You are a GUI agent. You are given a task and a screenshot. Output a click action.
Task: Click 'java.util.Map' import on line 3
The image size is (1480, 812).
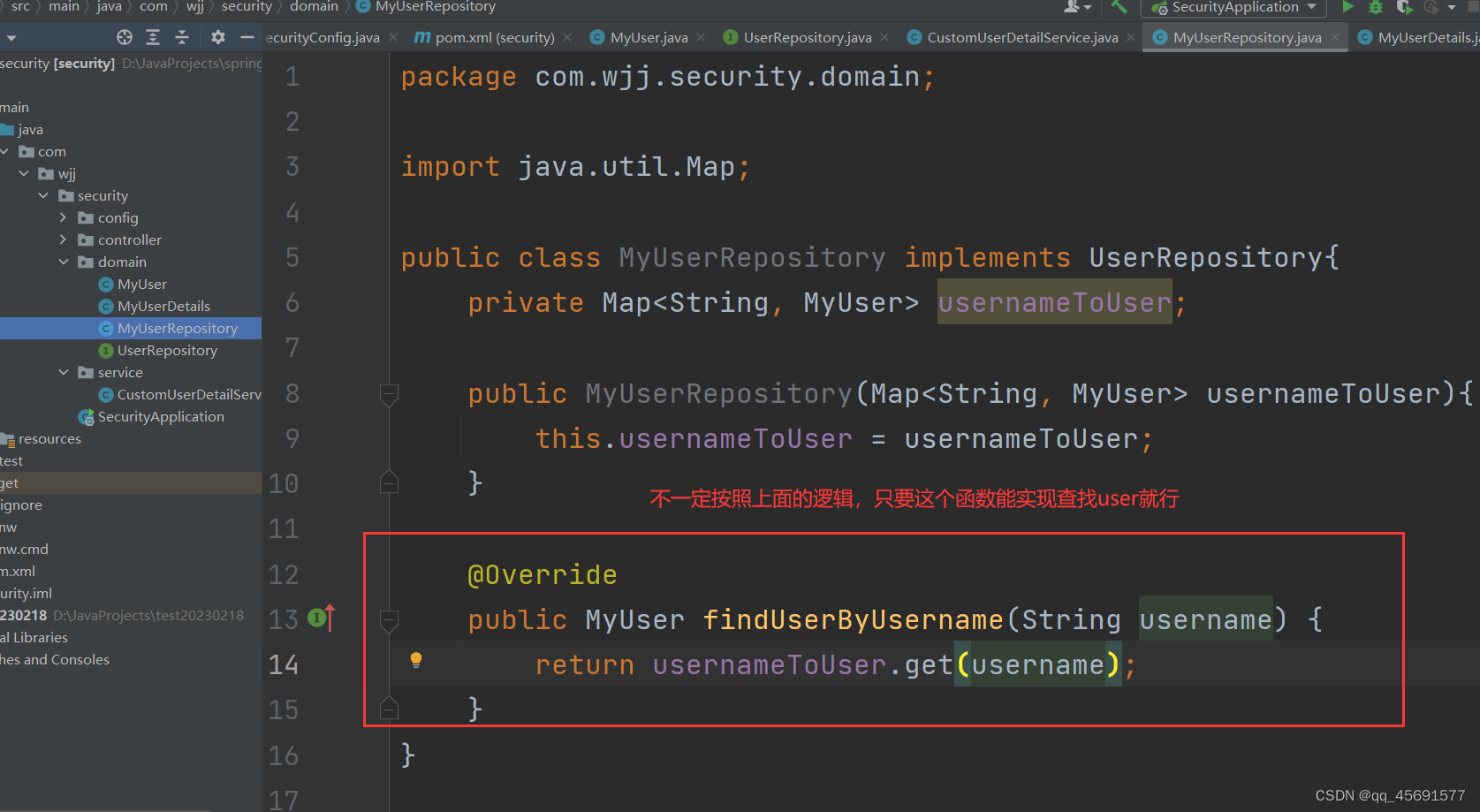pos(626,166)
